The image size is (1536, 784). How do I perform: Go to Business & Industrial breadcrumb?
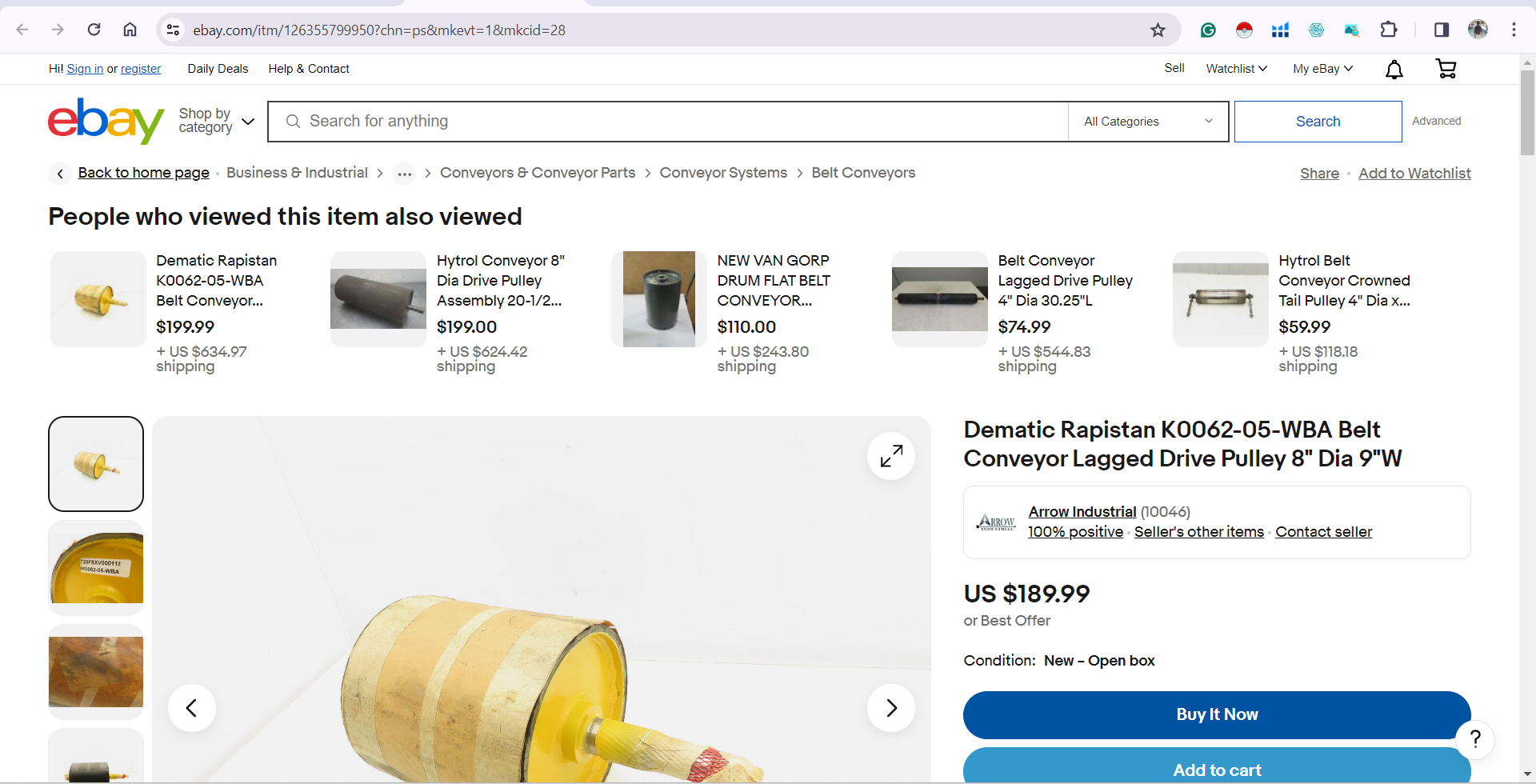click(297, 173)
